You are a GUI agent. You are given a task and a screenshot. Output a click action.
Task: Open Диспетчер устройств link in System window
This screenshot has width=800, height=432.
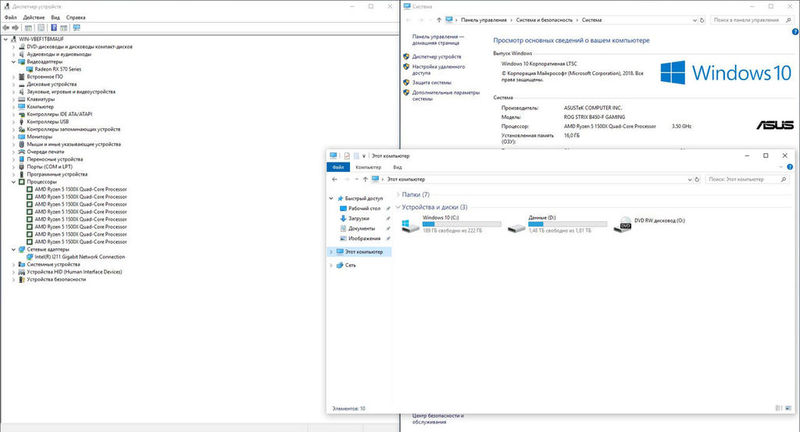pyautogui.click(x=436, y=57)
